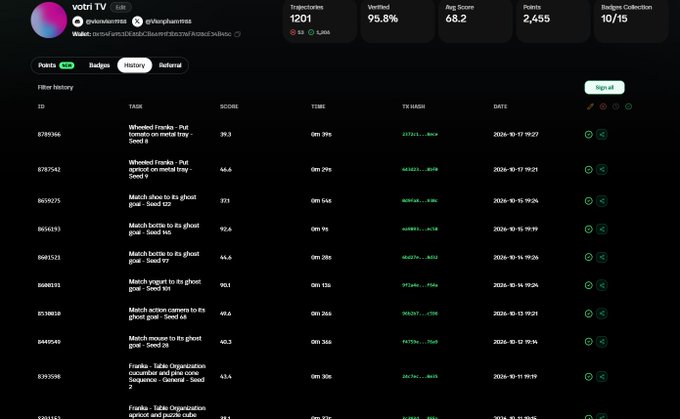Switch to the Points tab

[56, 65]
